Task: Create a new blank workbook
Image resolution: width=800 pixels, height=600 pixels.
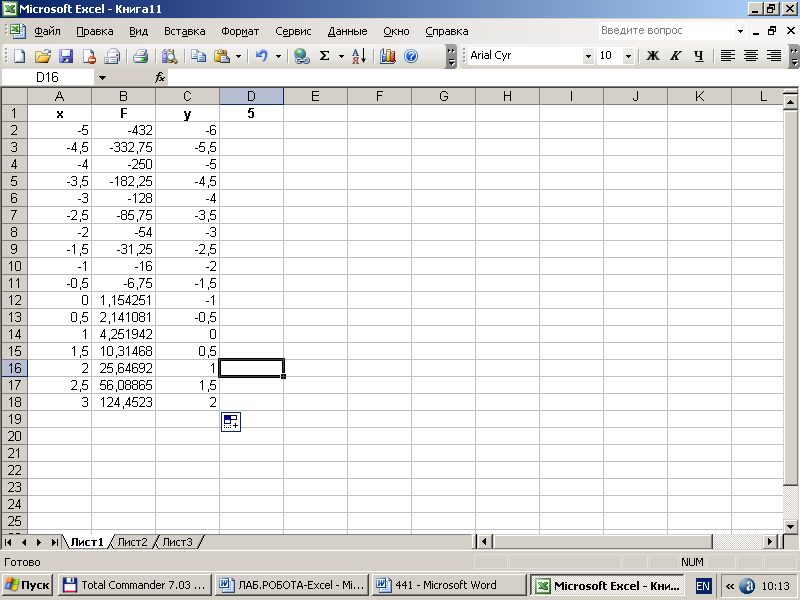Action: [19, 56]
